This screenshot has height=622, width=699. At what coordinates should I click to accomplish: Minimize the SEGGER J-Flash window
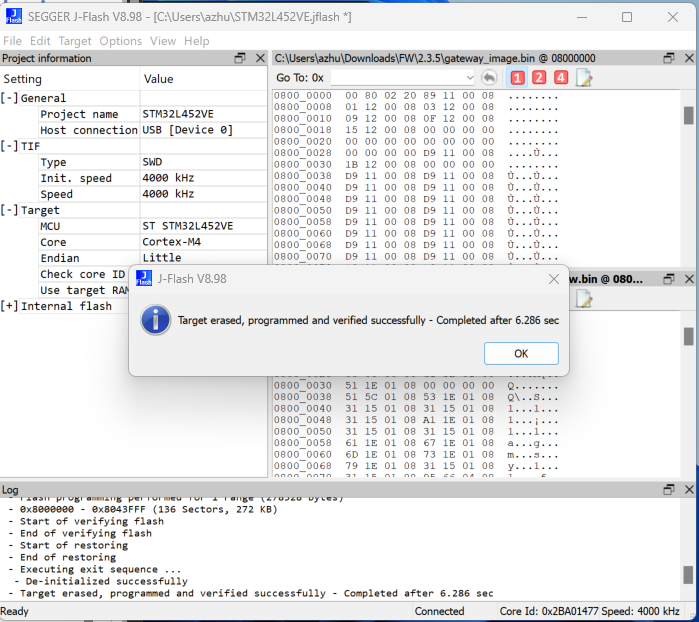coord(582,17)
